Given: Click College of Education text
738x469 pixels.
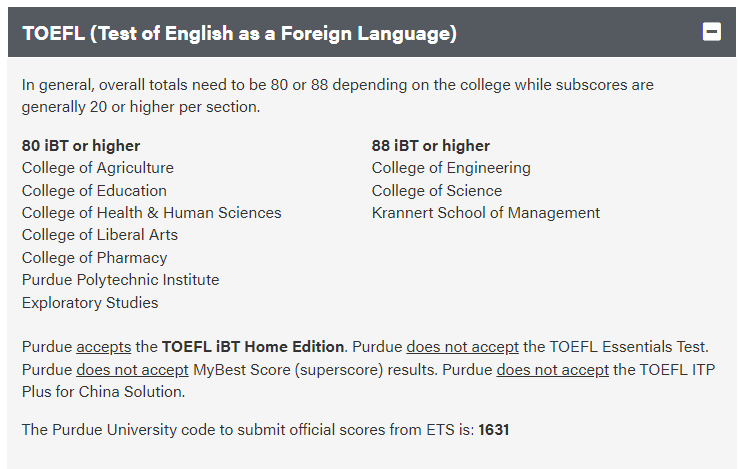Looking at the screenshot, I should (x=94, y=190).
